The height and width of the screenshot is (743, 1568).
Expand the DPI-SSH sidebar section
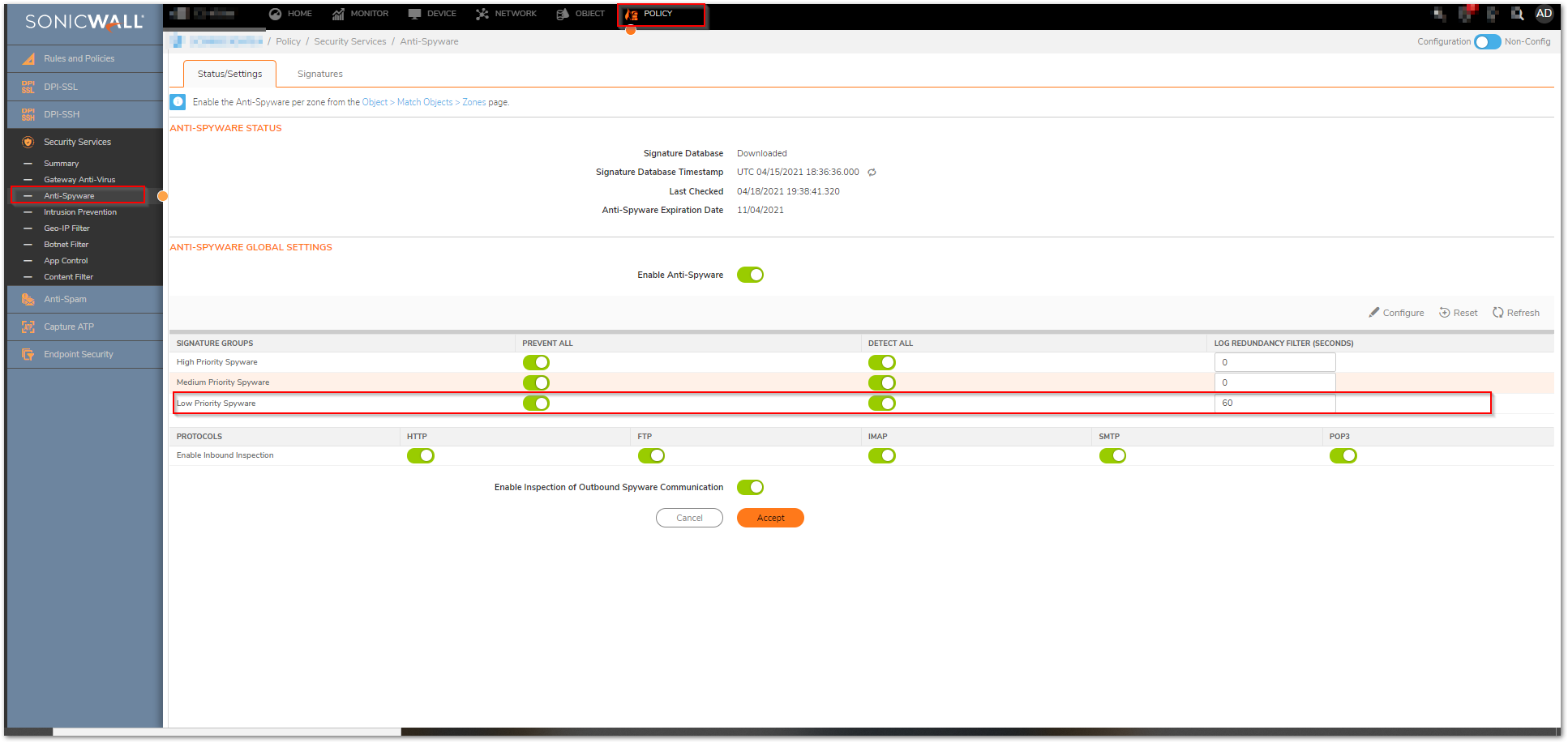(x=62, y=114)
